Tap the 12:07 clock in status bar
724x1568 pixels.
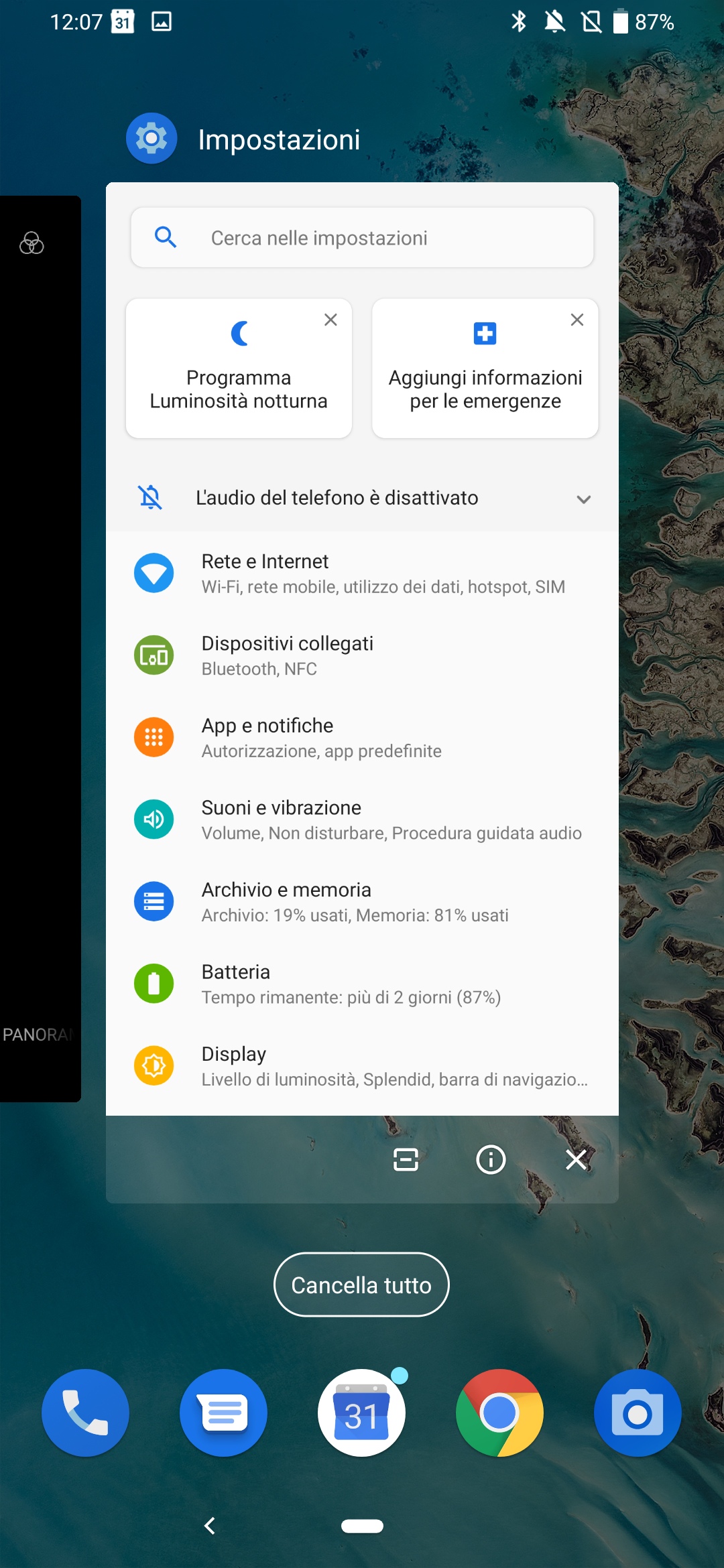point(76,22)
